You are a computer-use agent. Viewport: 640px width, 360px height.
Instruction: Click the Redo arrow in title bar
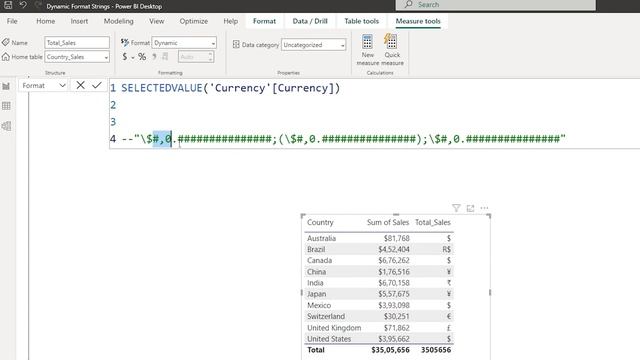(x=38, y=5)
